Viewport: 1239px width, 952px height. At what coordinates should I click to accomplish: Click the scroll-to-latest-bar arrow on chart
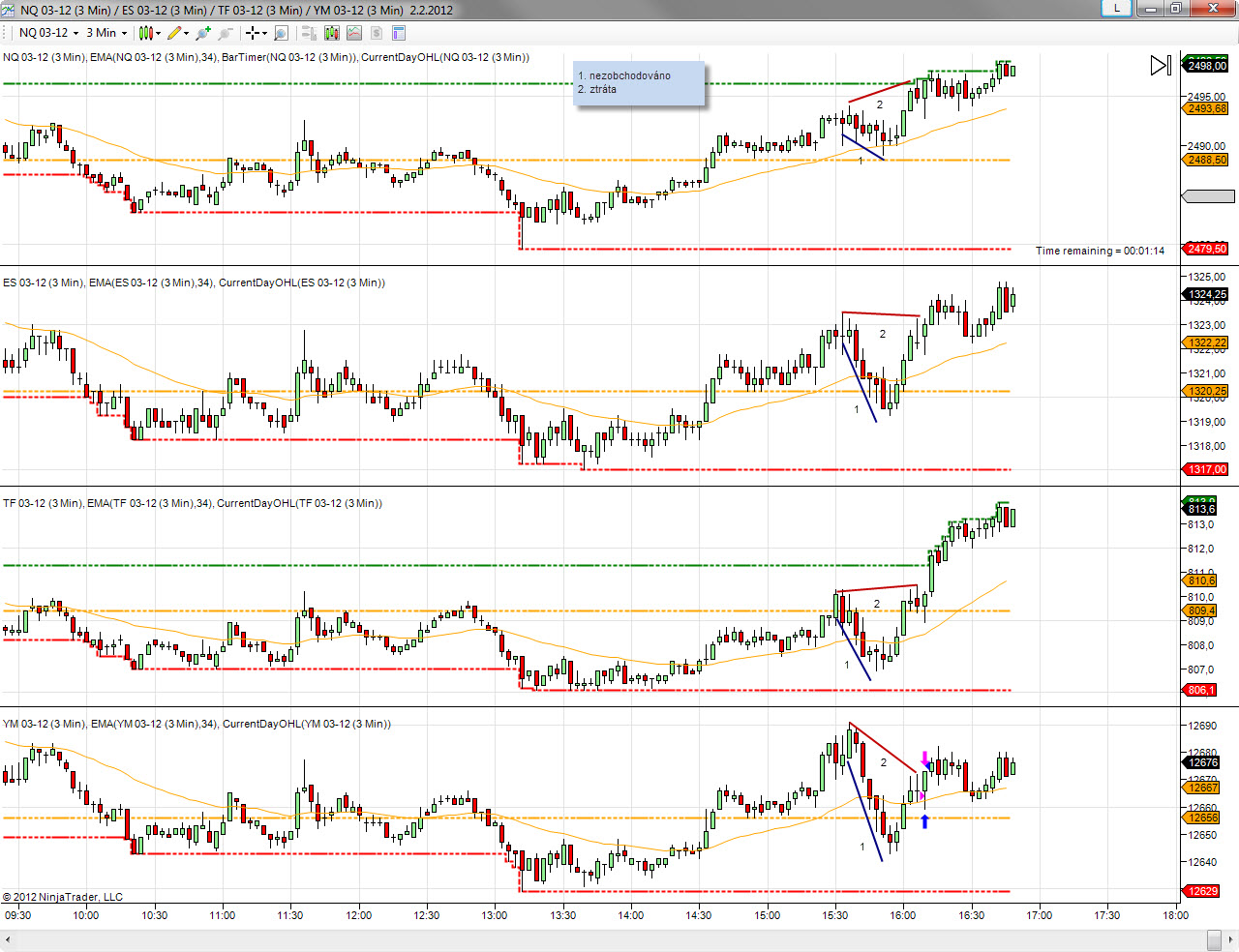click(1161, 65)
